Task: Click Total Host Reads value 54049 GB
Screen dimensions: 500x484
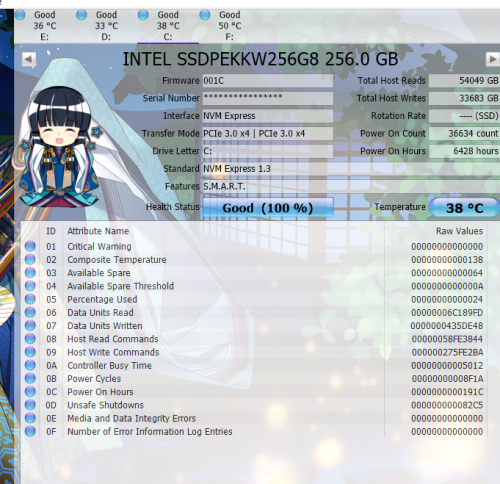Action: [464, 81]
